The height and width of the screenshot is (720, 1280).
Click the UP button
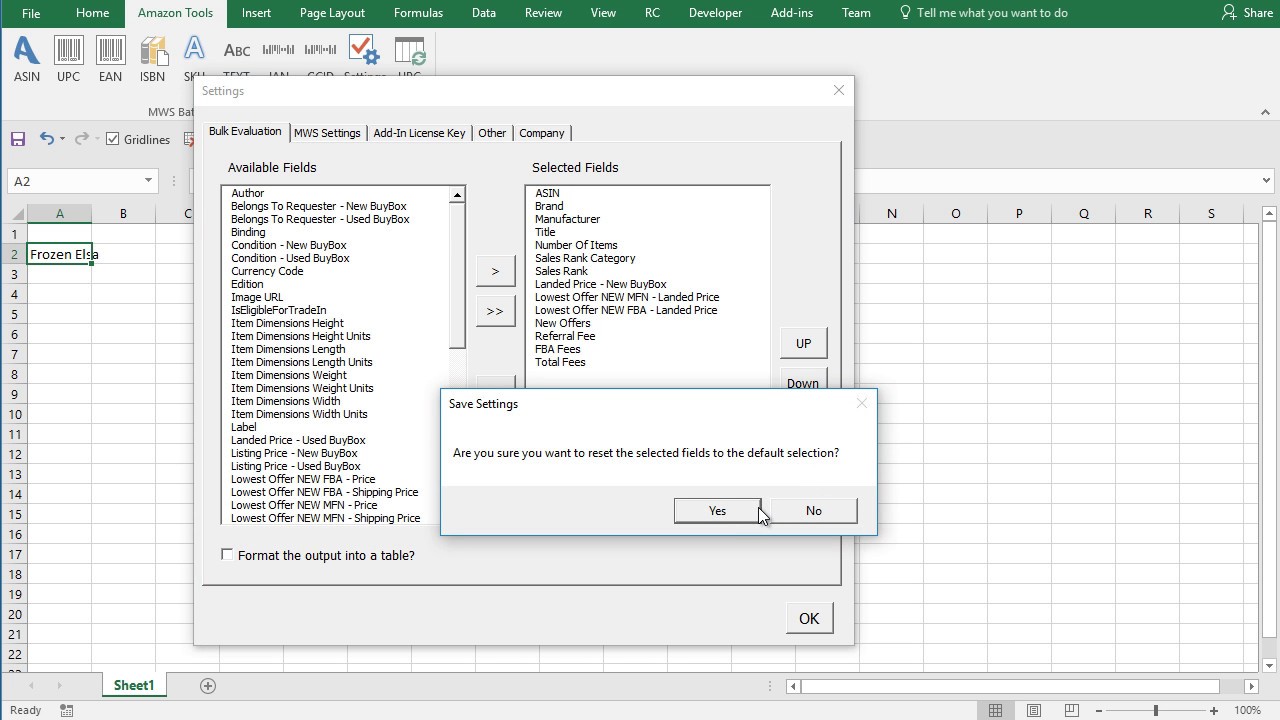click(x=803, y=343)
